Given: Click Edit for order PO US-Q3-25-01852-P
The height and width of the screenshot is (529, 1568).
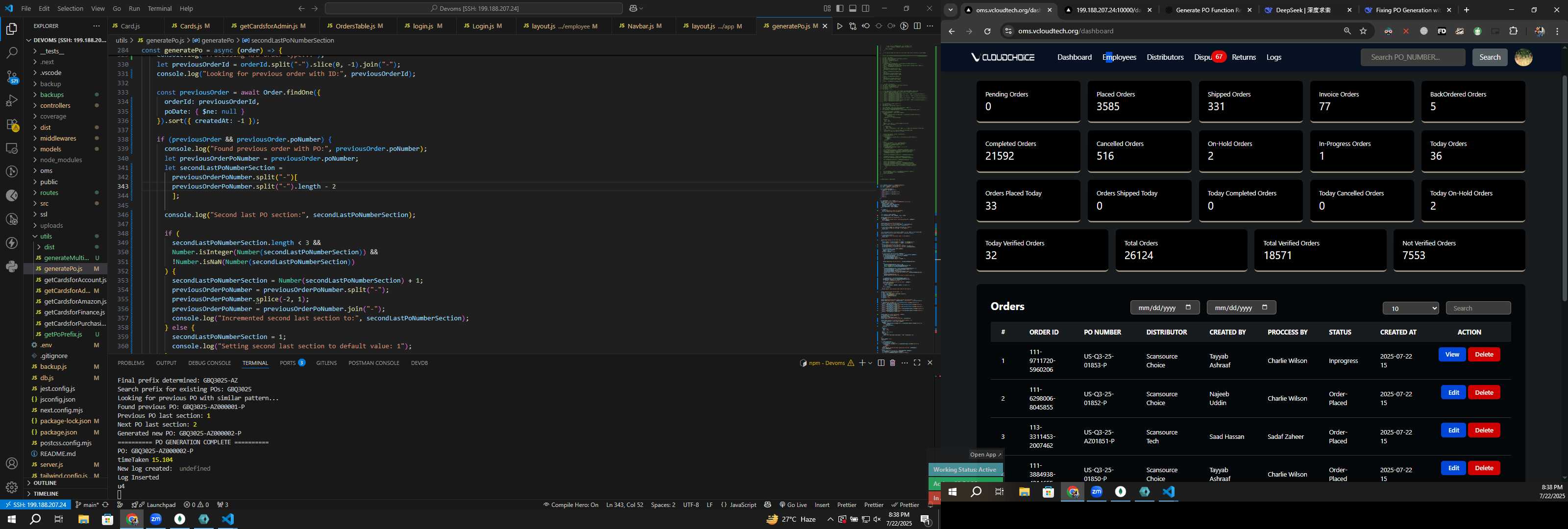Looking at the screenshot, I should tap(1453, 393).
